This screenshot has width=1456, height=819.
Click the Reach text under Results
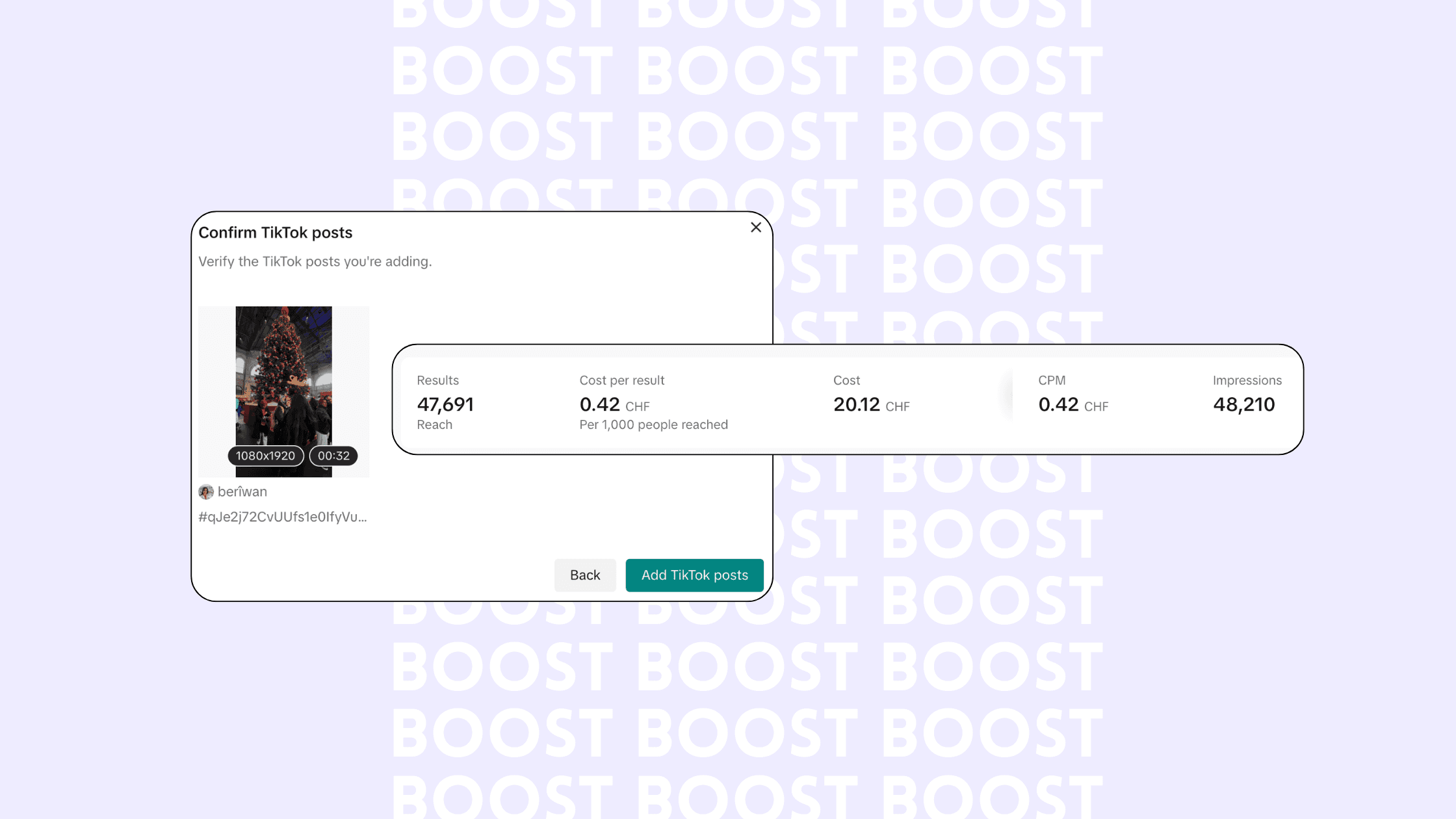tap(434, 424)
